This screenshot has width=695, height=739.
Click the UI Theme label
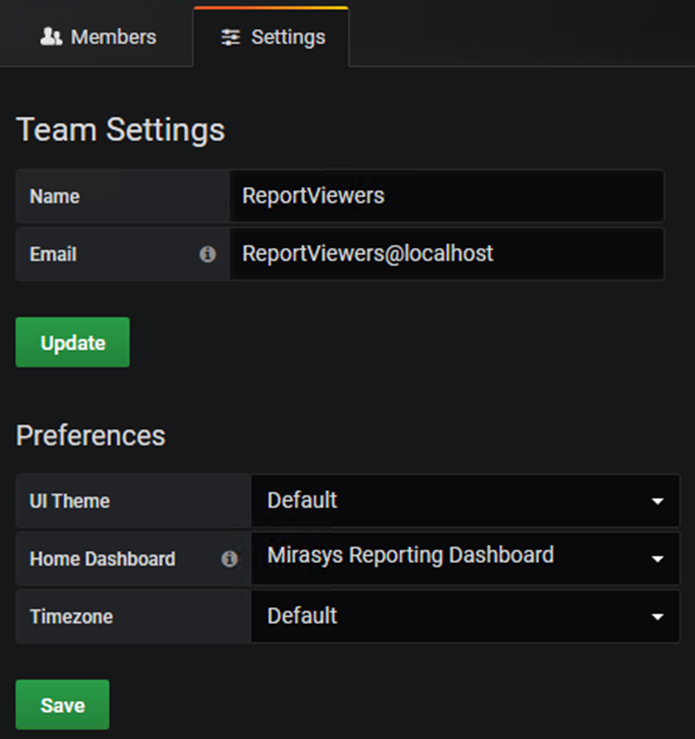tap(70, 501)
